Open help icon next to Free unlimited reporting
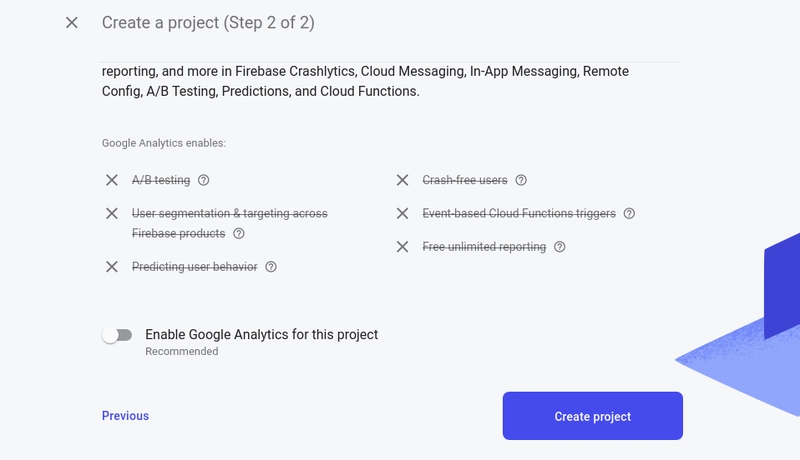Screen dimensions: 800x460 click(560, 247)
